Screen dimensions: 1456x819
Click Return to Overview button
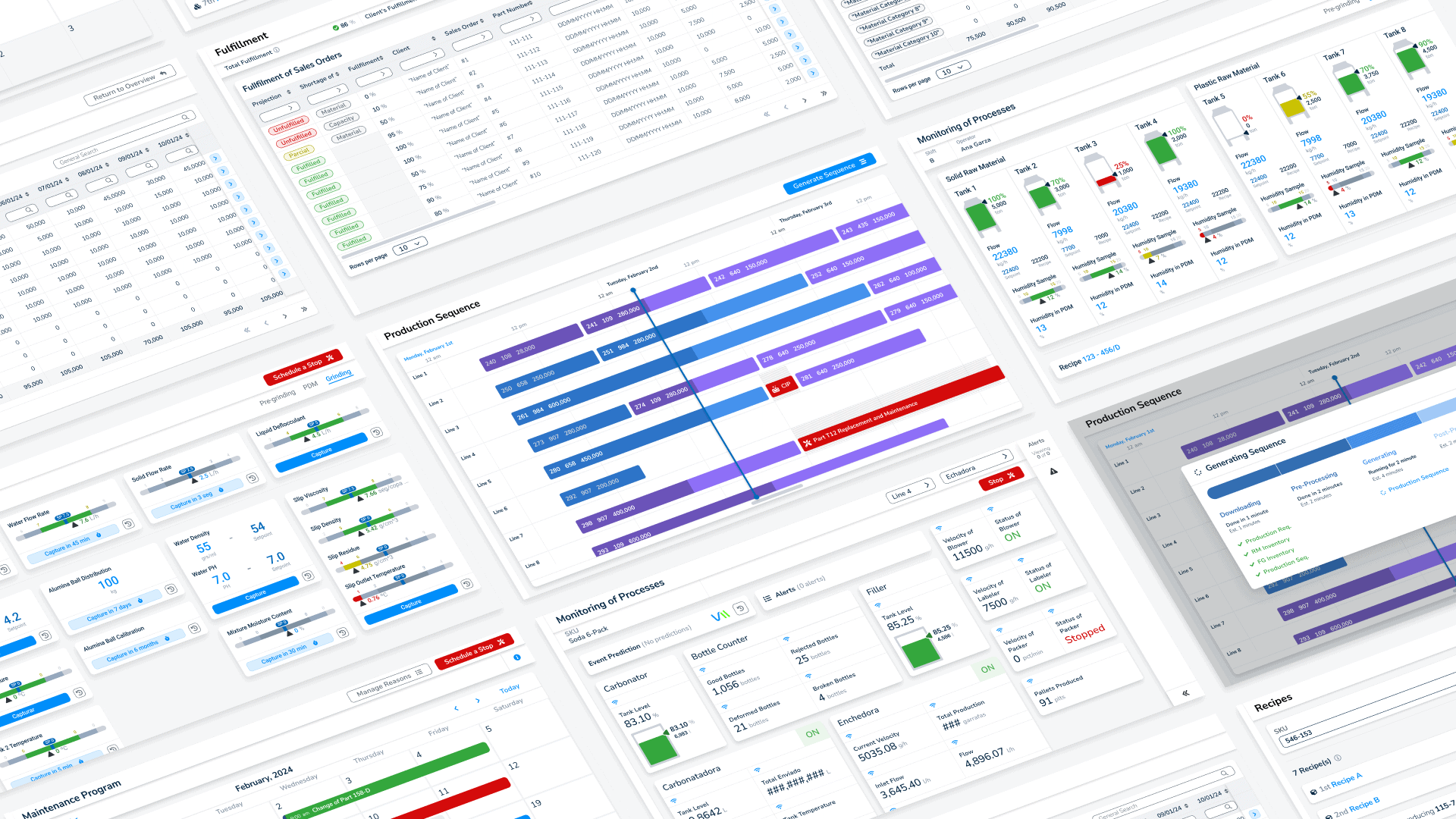pos(130,86)
